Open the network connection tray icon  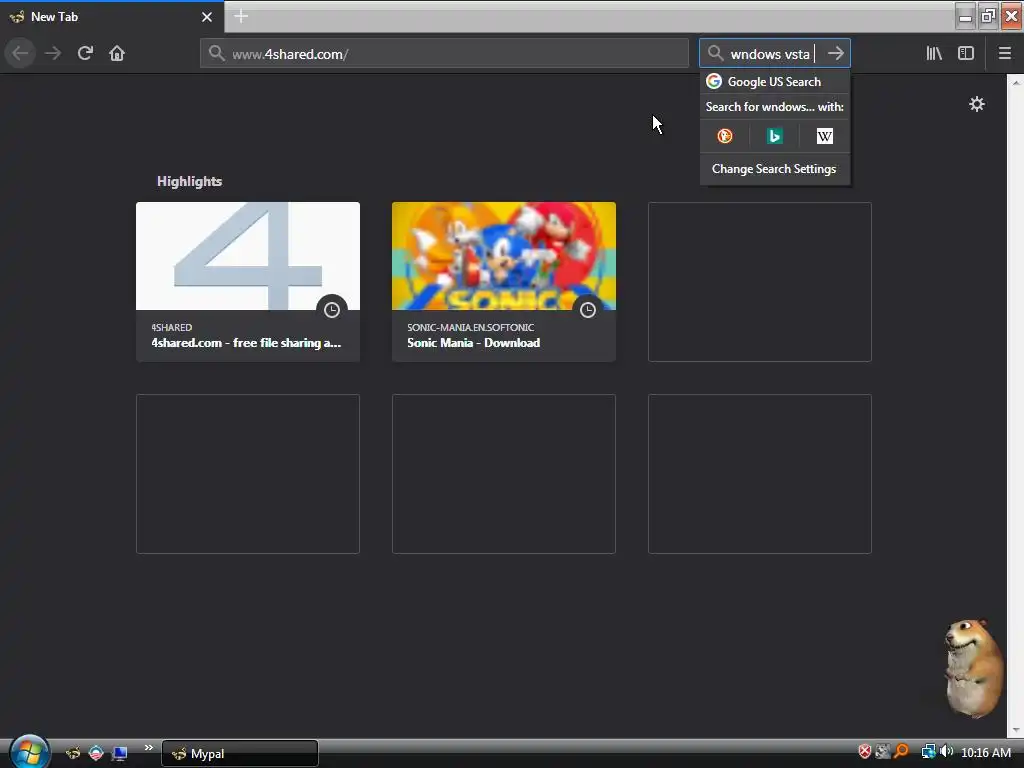928,752
